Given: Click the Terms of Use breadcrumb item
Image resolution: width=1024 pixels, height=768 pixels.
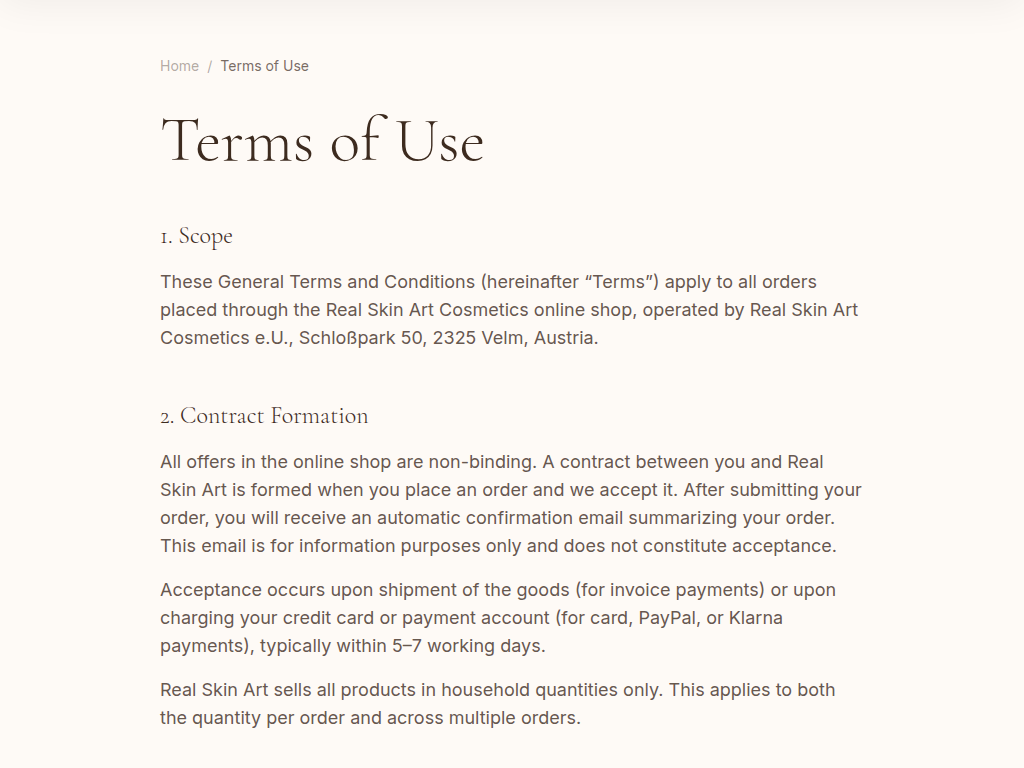Looking at the screenshot, I should click(264, 66).
